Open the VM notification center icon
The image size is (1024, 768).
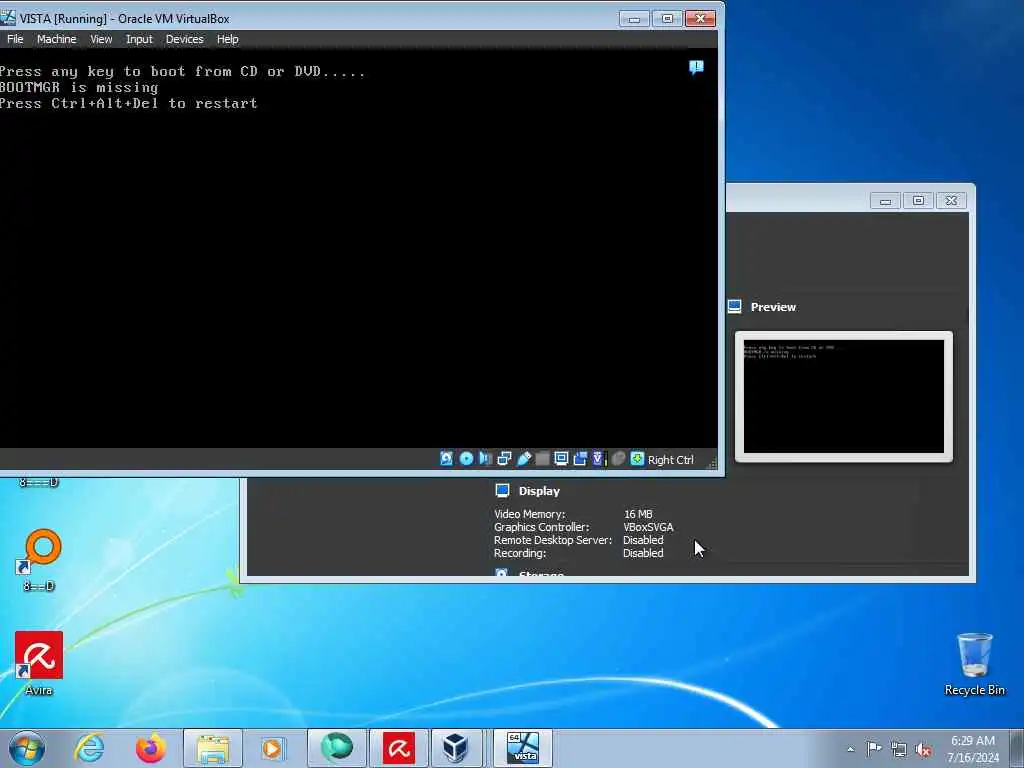(x=696, y=67)
